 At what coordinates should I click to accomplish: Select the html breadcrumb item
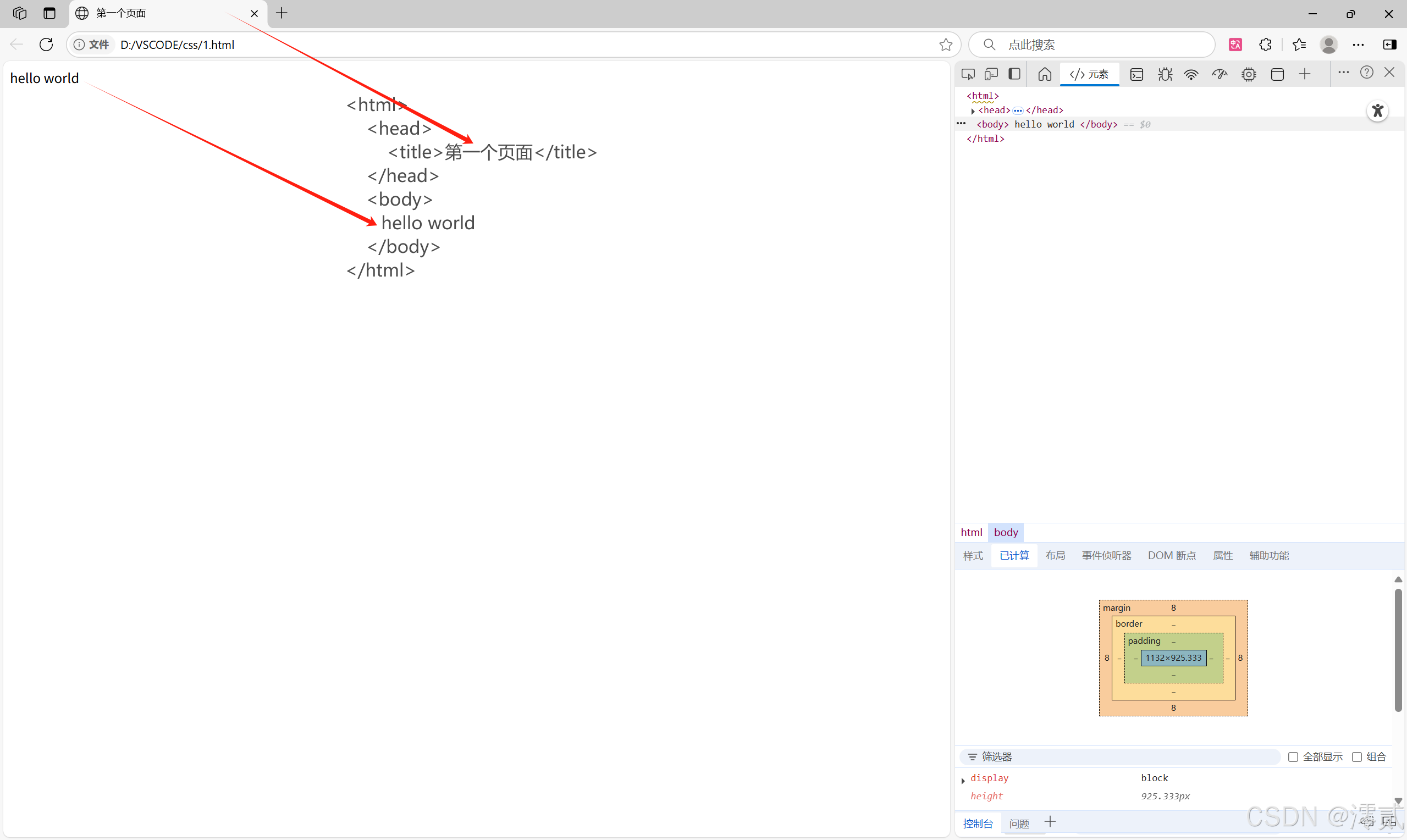tap(971, 532)
